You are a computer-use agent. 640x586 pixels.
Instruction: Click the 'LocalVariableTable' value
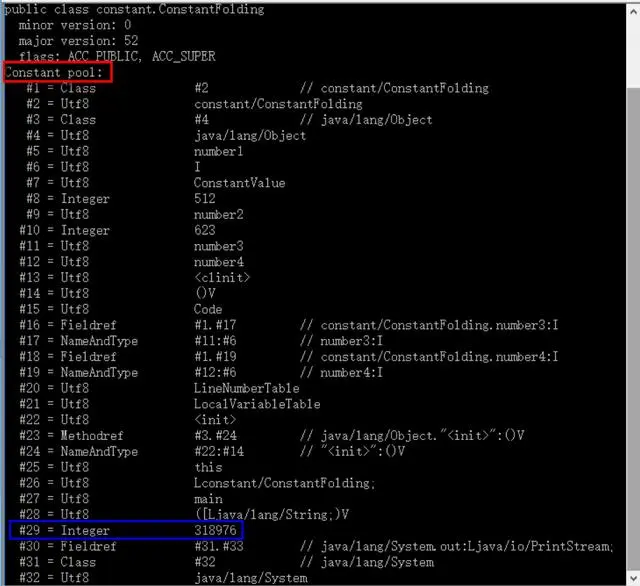coord(257,404)
